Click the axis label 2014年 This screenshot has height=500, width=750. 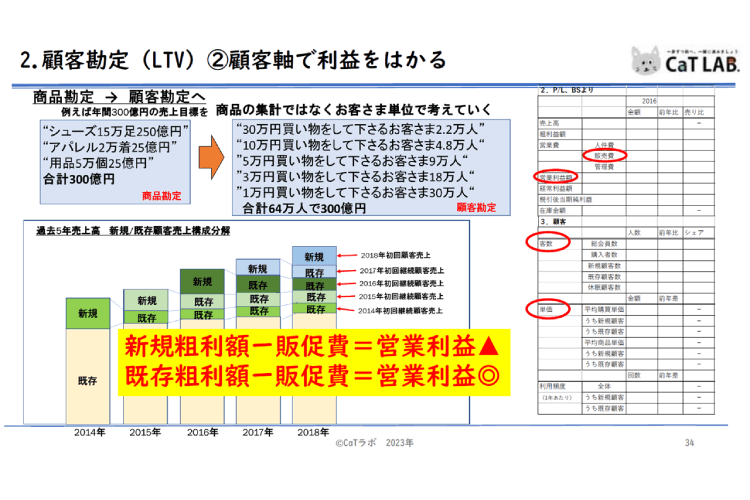click(89, 433)
